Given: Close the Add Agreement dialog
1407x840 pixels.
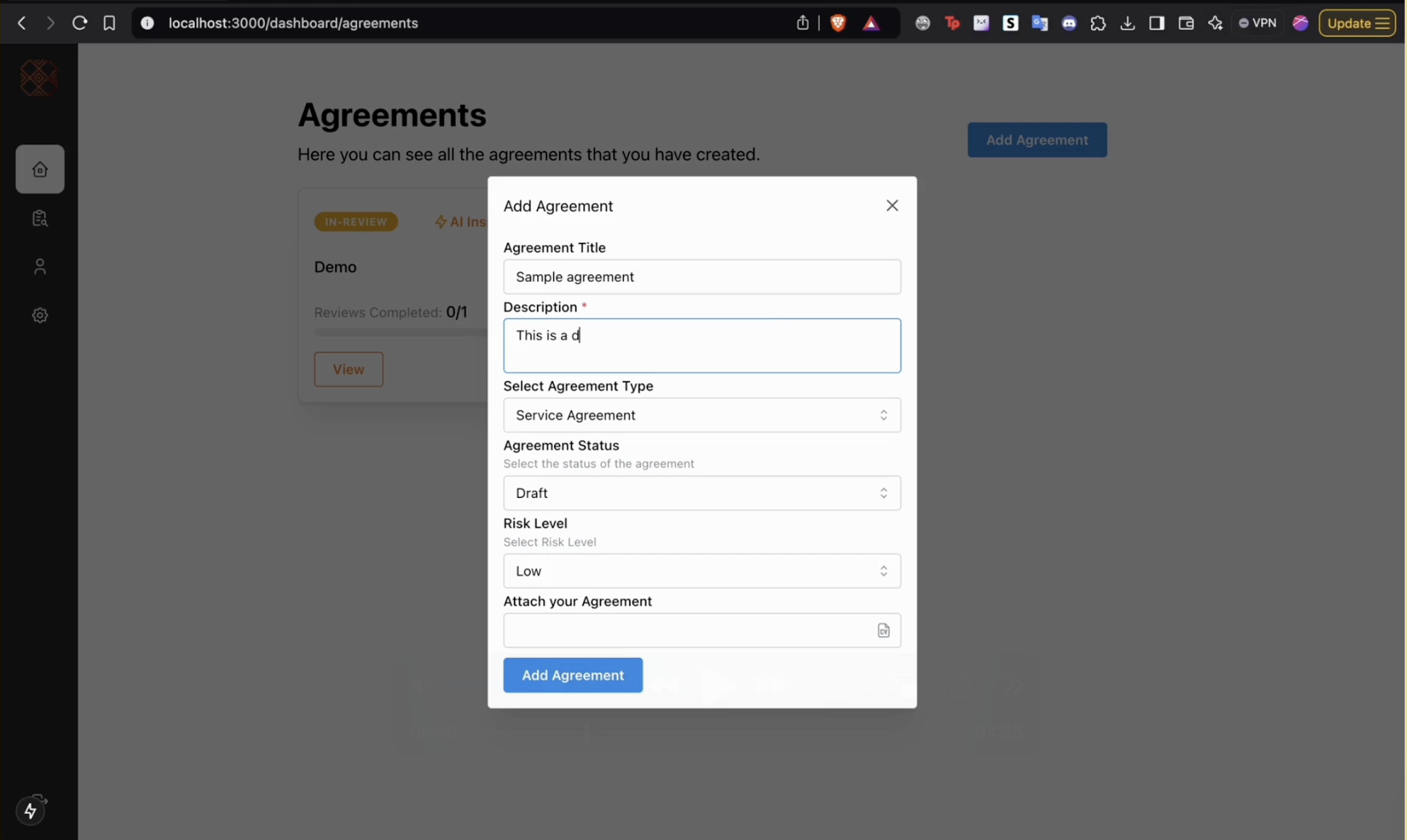Looking at the screenshot, I should click(892, 205).
